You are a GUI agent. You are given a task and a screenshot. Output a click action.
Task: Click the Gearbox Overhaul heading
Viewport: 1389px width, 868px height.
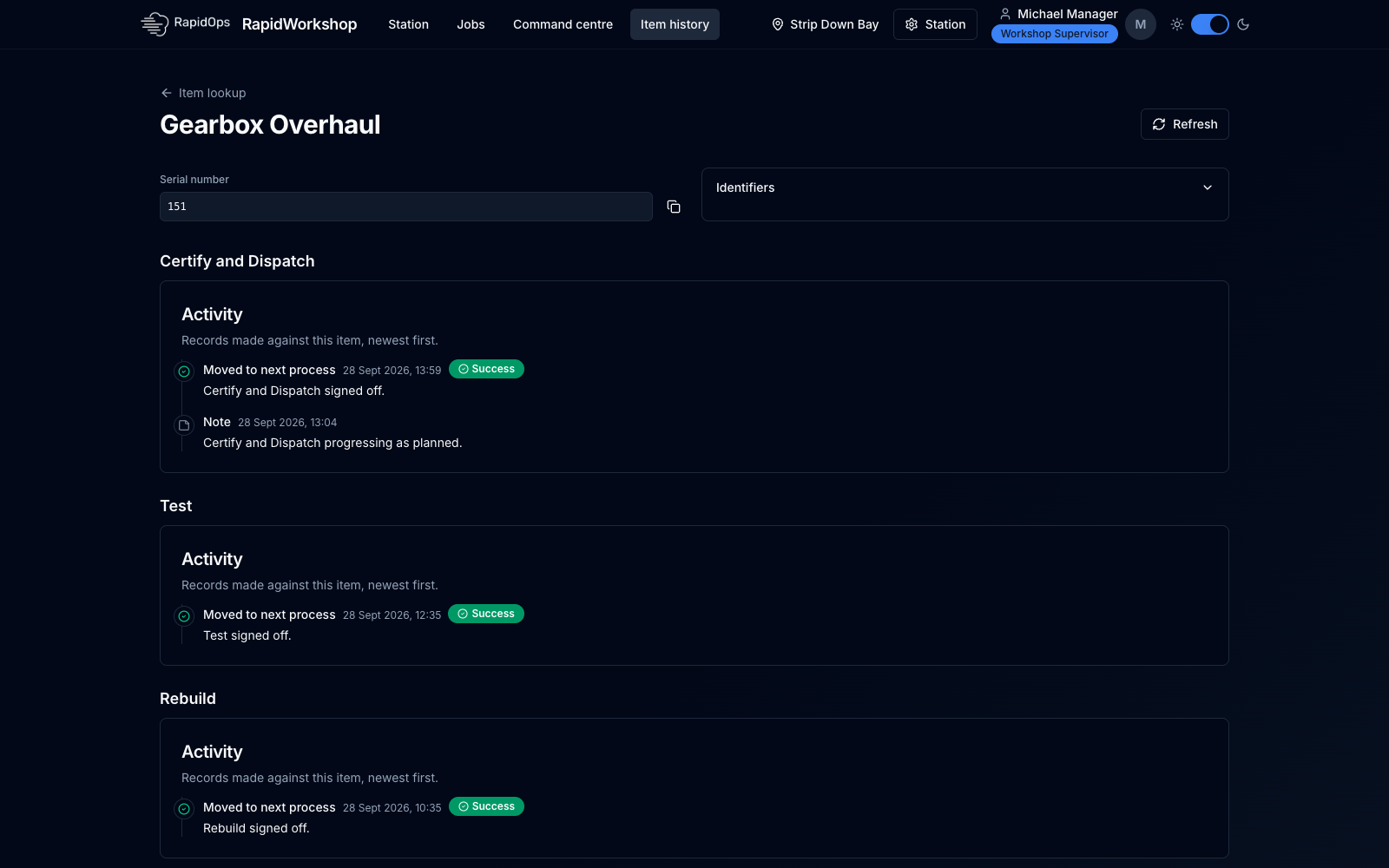(x=270, y=124)
